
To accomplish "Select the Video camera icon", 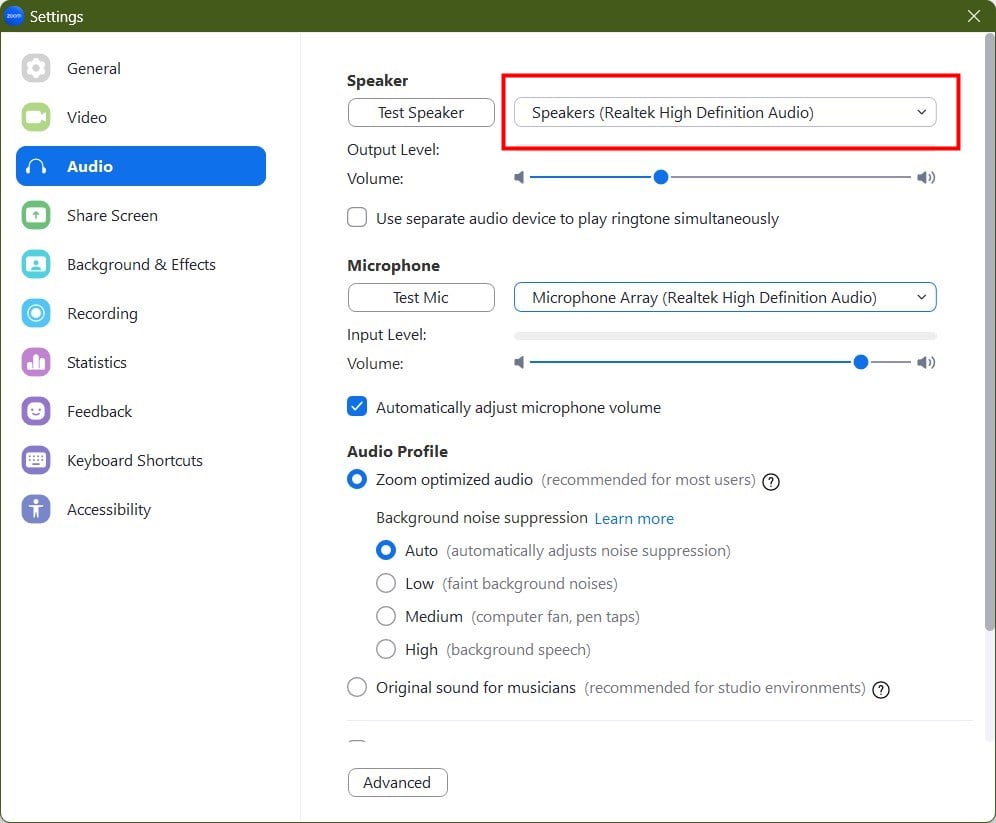I will pyautogui.click(x=36, y=117).
